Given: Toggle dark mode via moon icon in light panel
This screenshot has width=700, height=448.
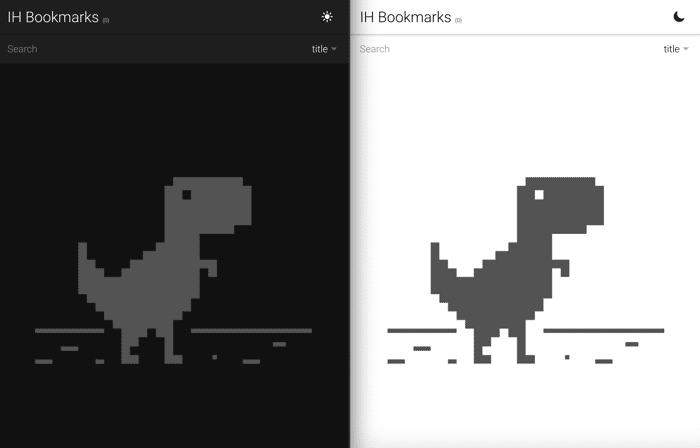Looking at the screenshot, I should [x=679, y=17].
